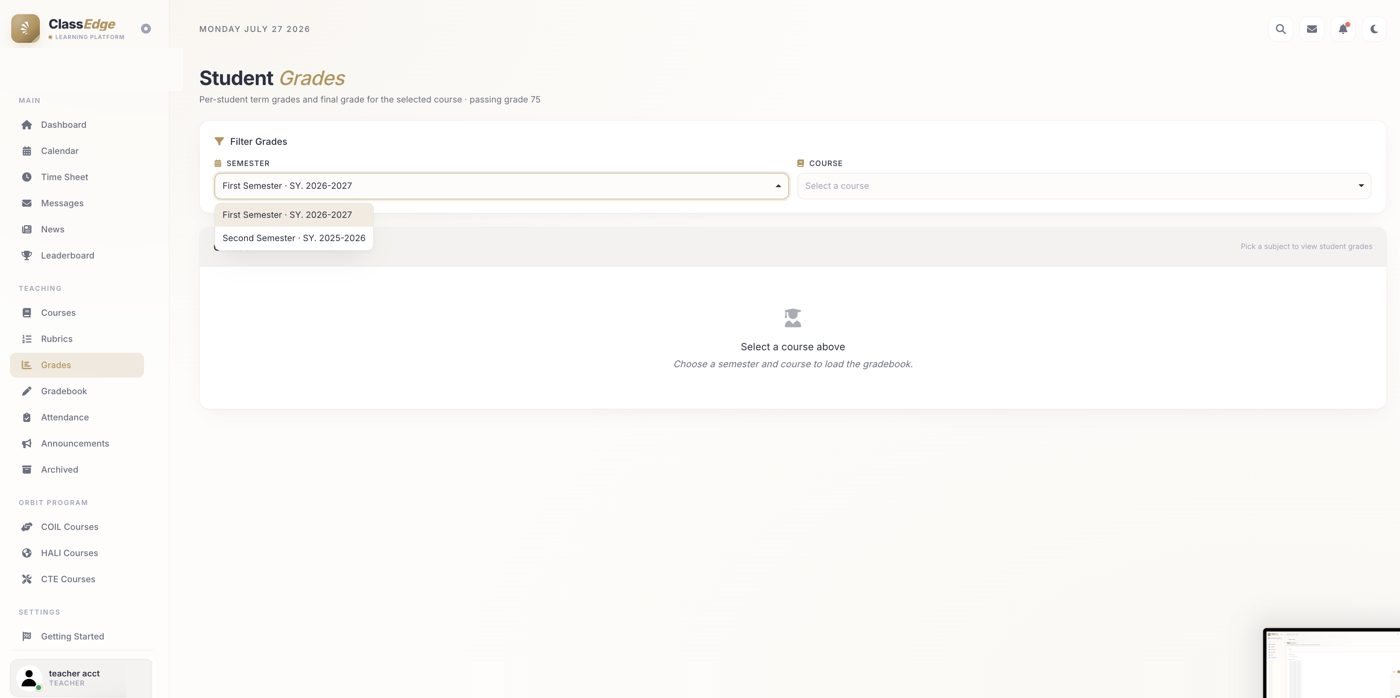Choose First Semester · SY. 2026-2027 option

pos(294,215)
